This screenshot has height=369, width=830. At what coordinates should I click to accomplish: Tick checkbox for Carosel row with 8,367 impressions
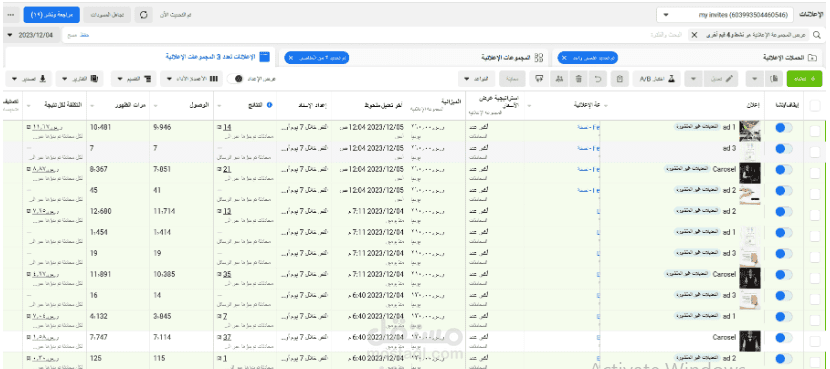[x=815, y=173]
